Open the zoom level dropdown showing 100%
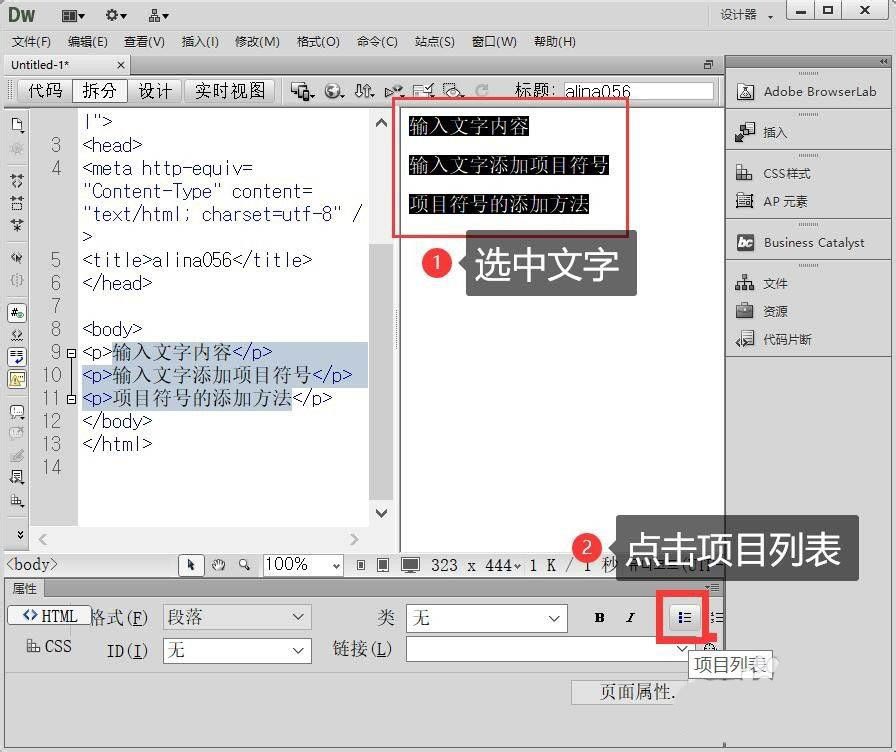Viewport: 896px width, 752px height. (x=301, y=565)
